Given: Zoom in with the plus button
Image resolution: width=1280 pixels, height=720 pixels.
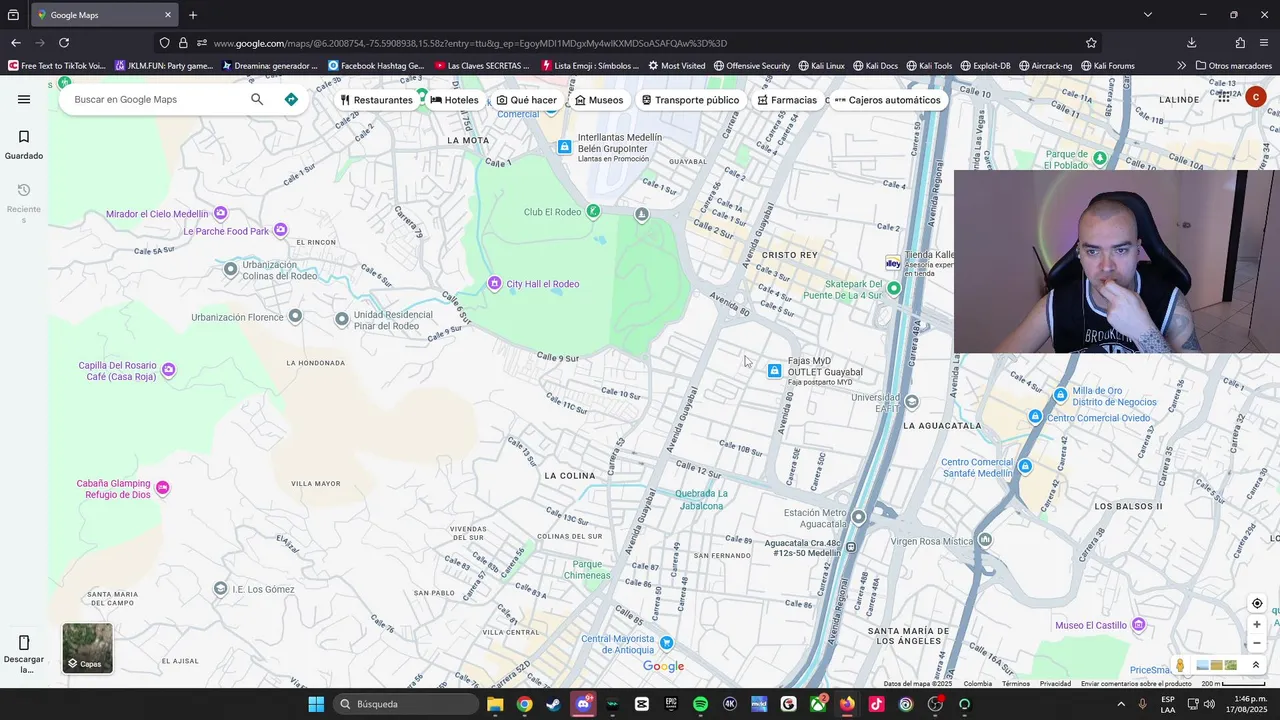Looking at the screenshot, I should [1257, 624].
